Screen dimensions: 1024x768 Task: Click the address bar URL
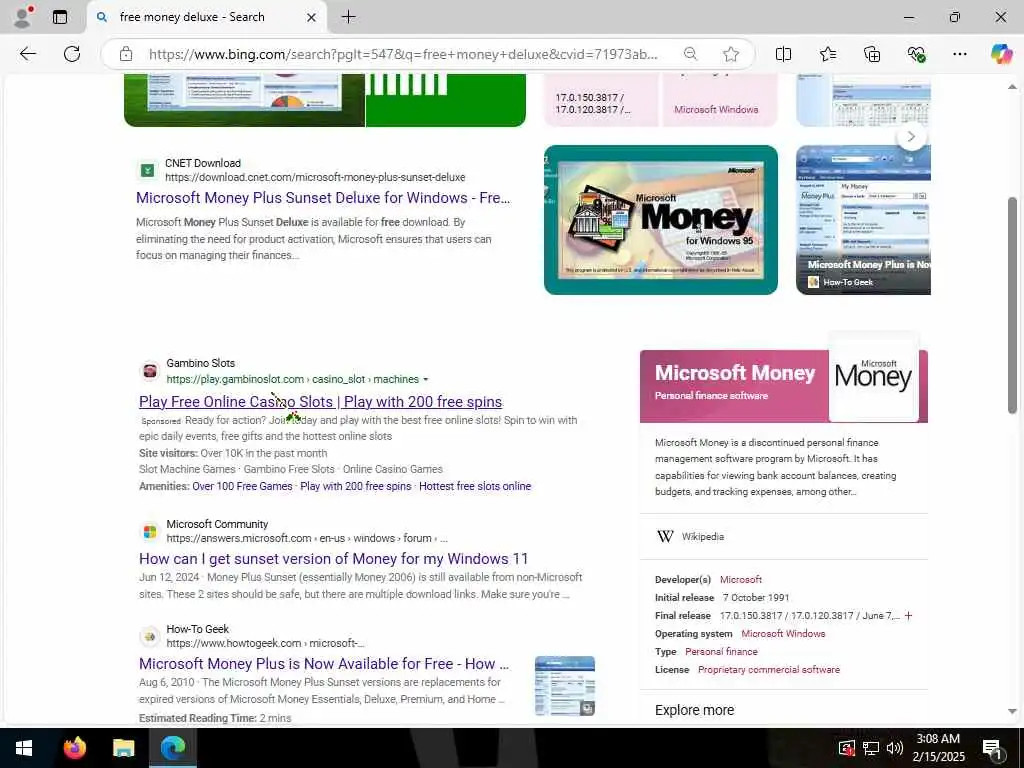402,54
